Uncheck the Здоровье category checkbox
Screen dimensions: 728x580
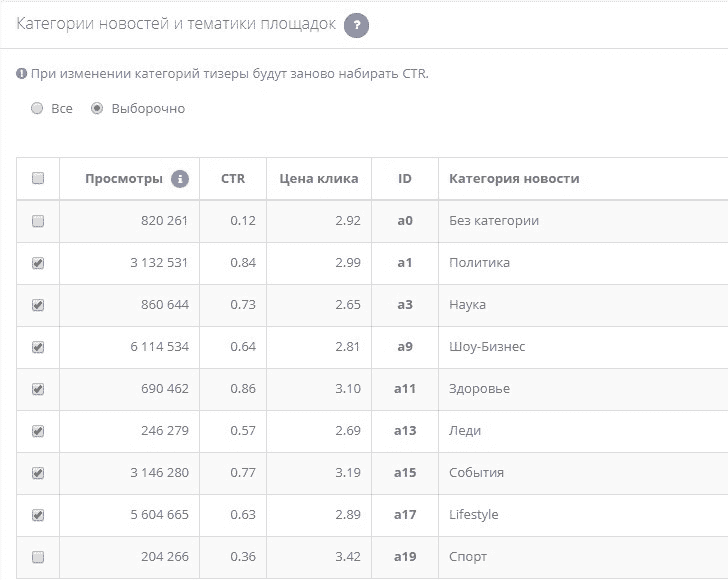tap(38, 389)
